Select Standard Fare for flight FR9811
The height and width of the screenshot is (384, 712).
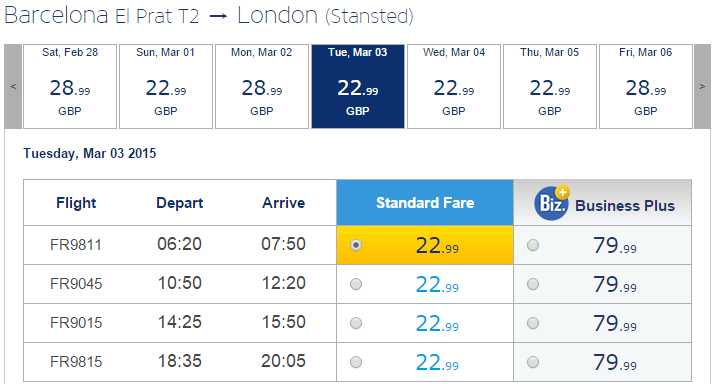point(356,245)
